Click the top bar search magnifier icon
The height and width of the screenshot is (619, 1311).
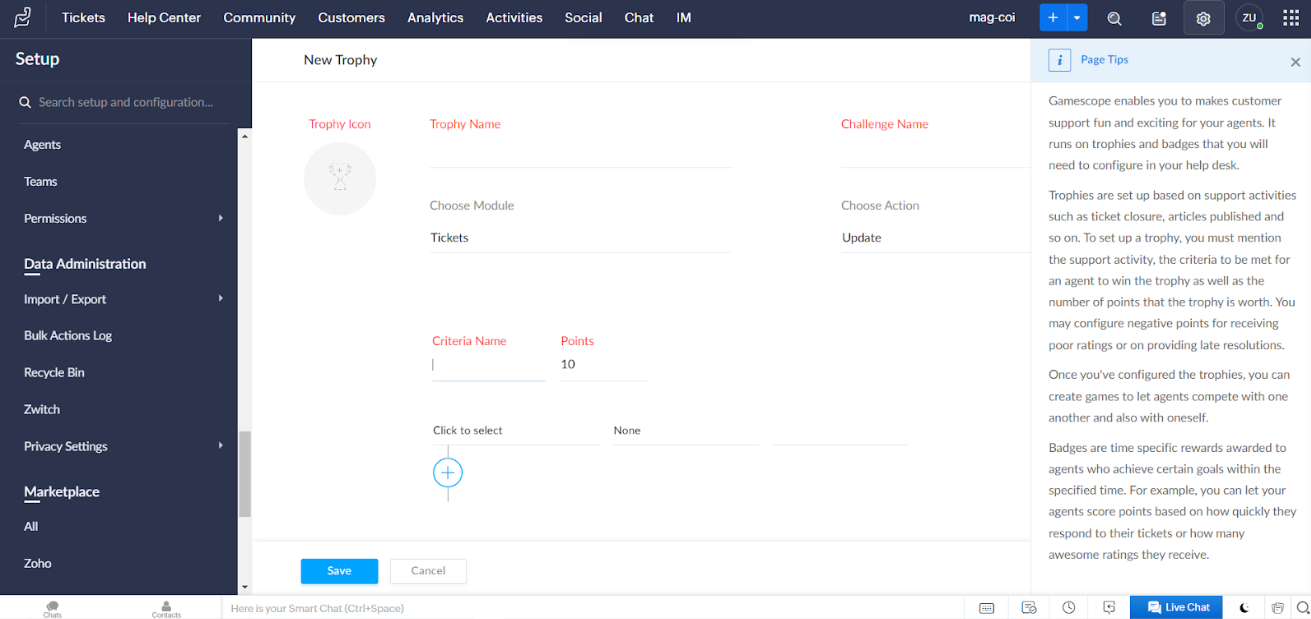point(1114,18)
